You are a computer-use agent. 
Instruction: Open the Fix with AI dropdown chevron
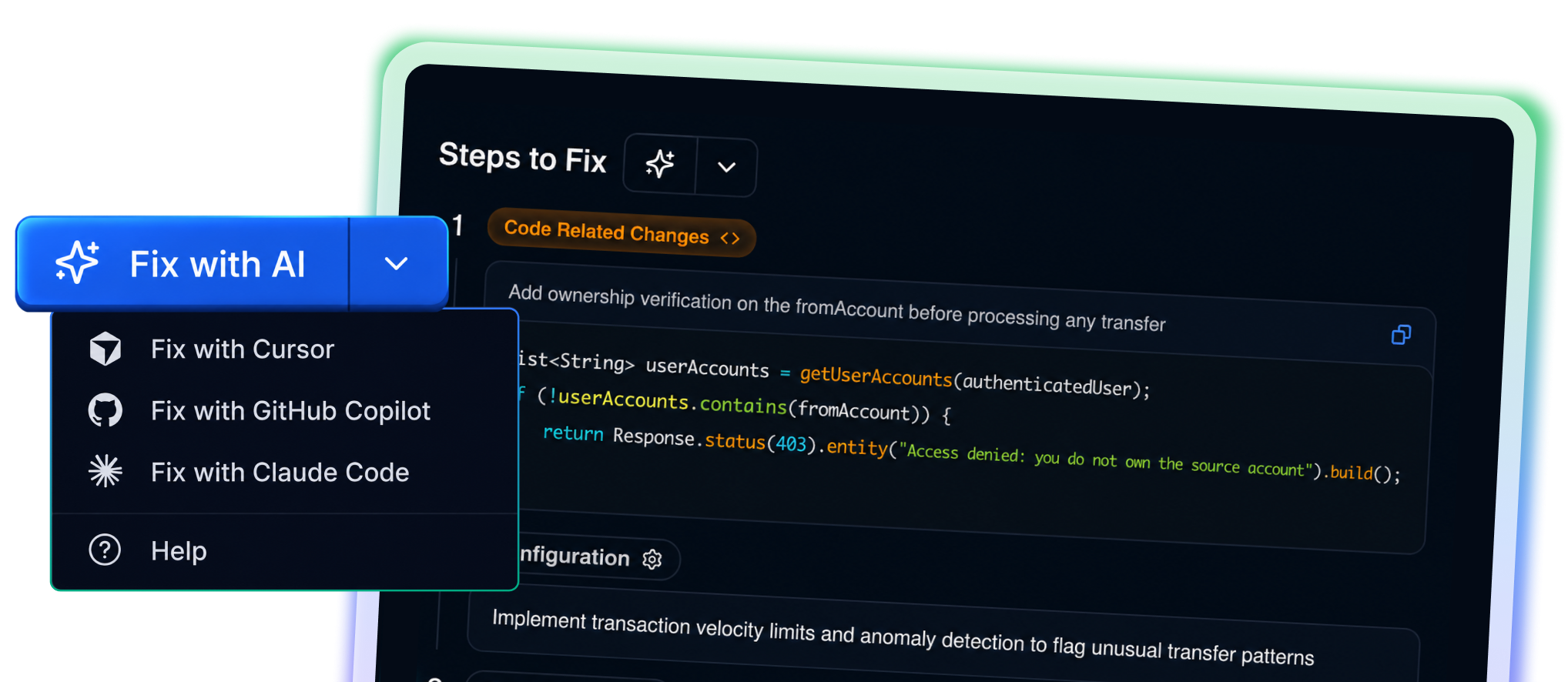[x=397, y=264]
